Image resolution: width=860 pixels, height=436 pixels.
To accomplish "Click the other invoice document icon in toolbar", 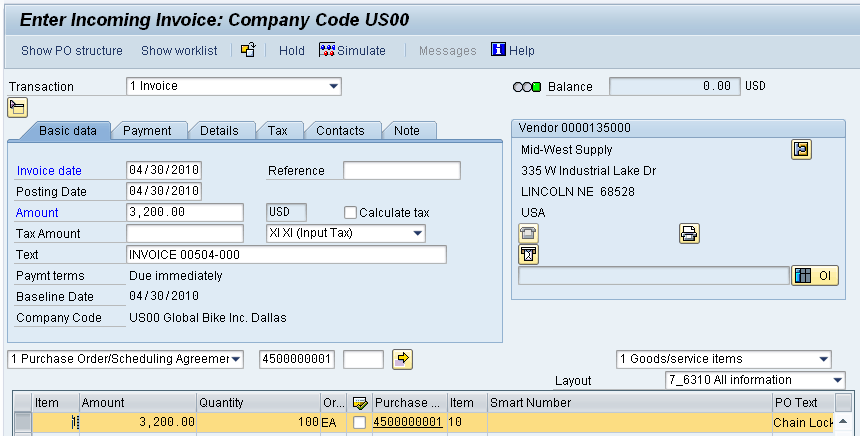I will point(248,50).
